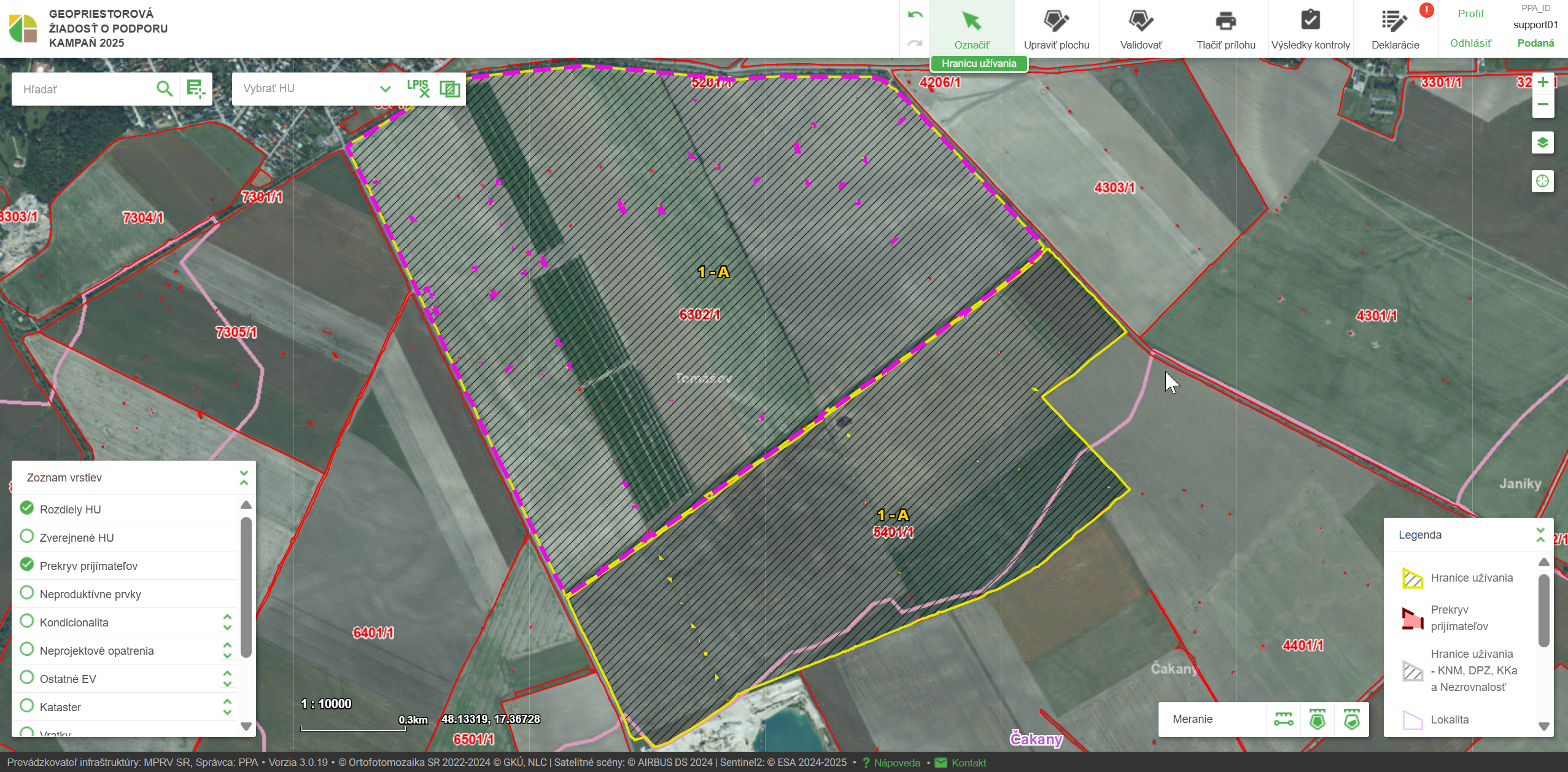This screenshot has width=1568, height=772.
Task: Click the LPIS remove icon
Action: (x=418, y=88)
